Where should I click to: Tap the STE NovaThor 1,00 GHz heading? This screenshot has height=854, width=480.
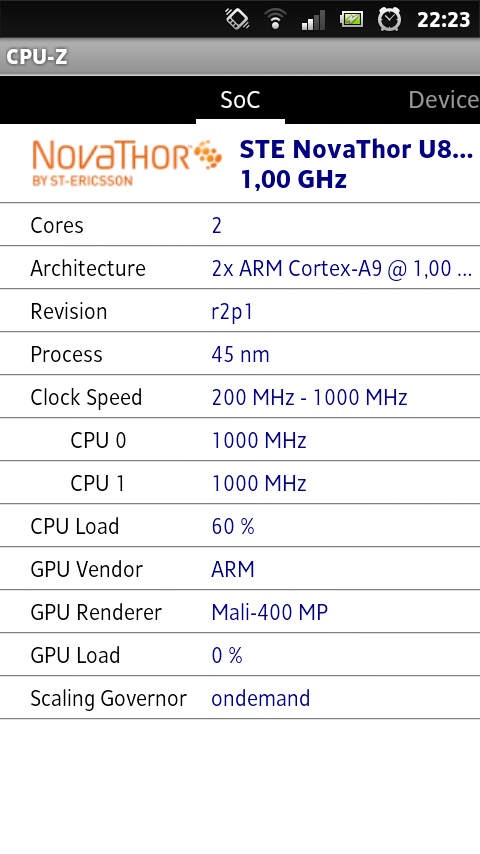[x=356, y=164]
